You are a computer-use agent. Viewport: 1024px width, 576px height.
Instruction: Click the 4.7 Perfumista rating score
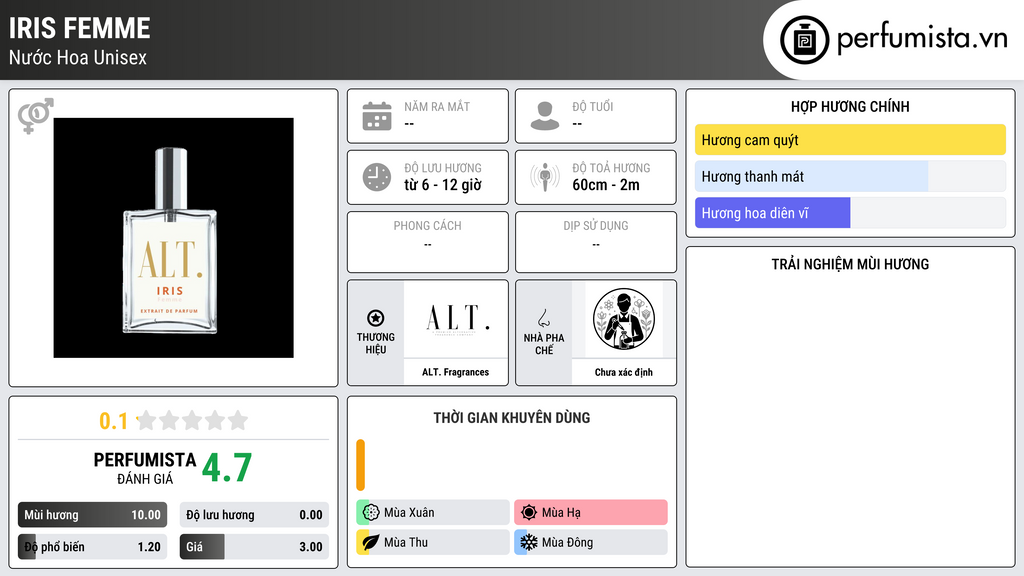(x=227, y=468)
